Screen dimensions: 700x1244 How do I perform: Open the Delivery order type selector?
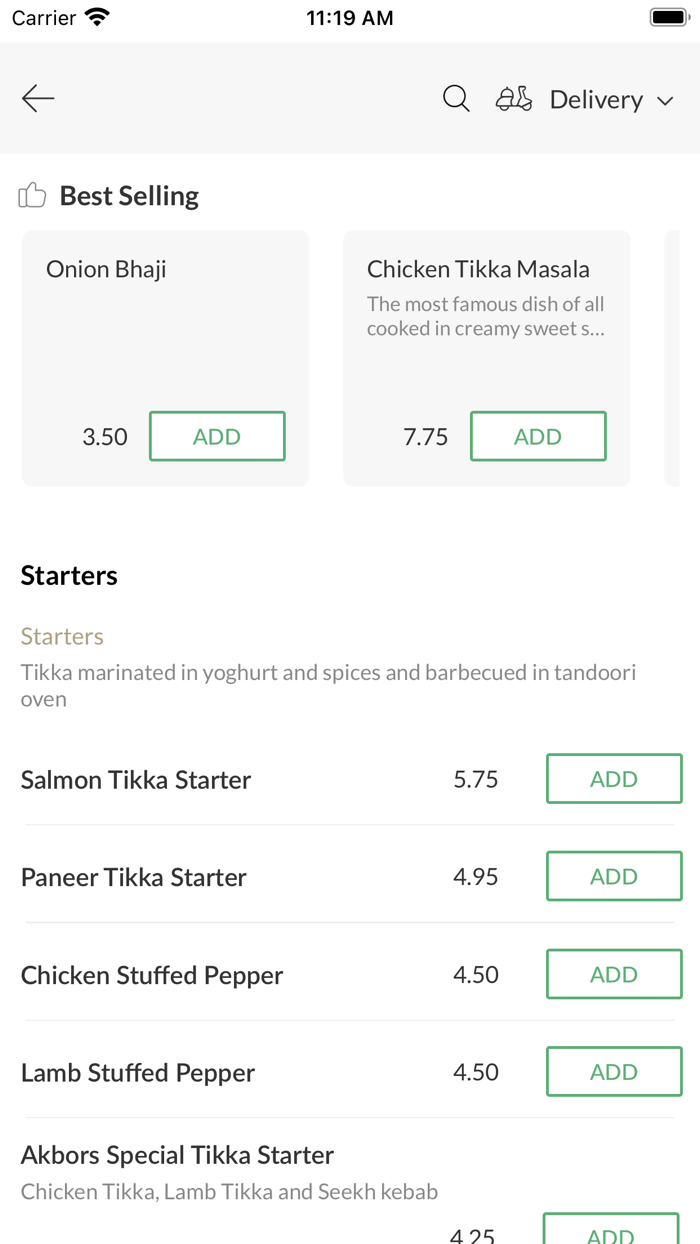[596, 100]
